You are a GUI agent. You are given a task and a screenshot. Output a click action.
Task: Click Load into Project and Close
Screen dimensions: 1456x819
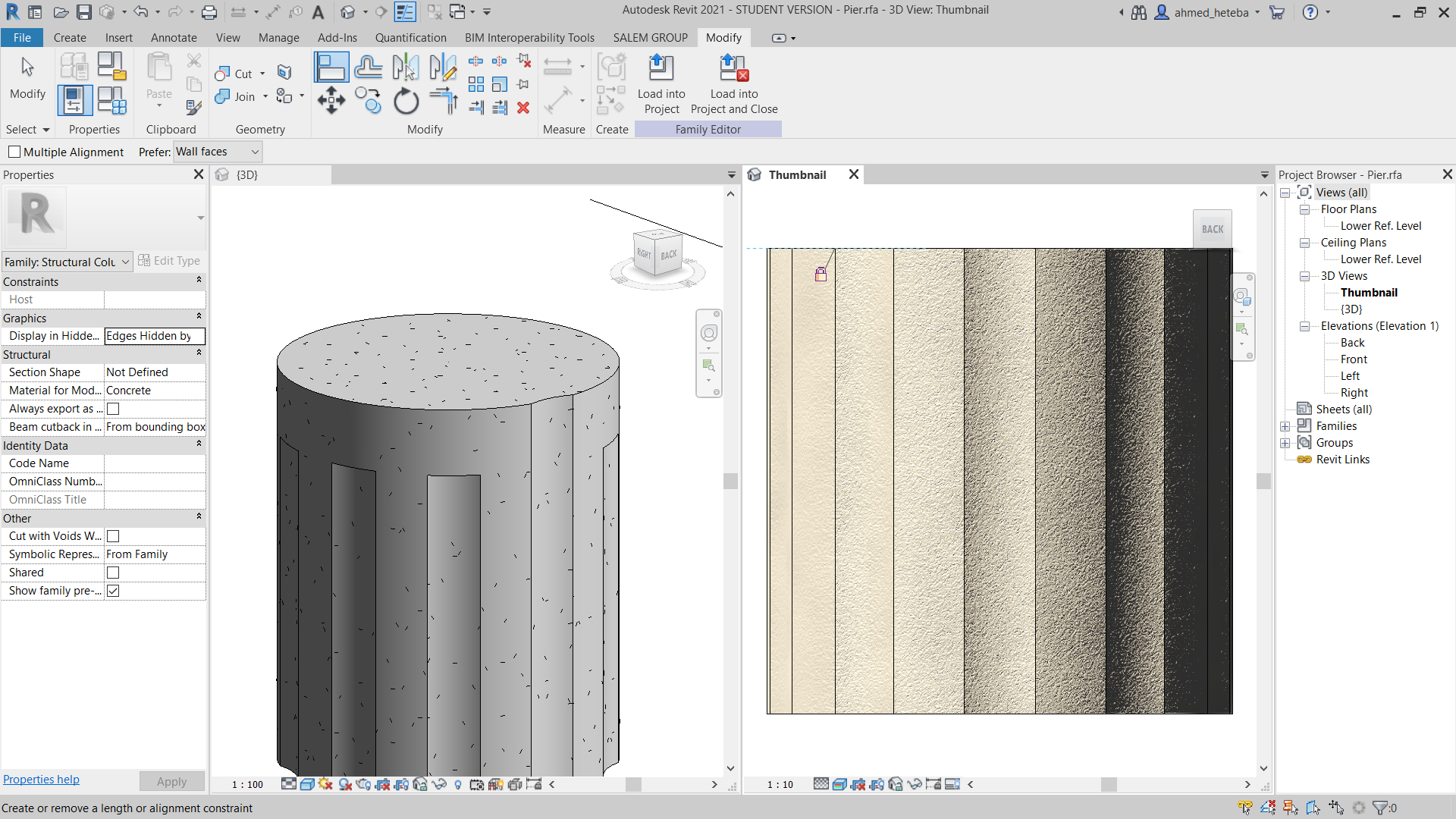[x=733, y=83]
